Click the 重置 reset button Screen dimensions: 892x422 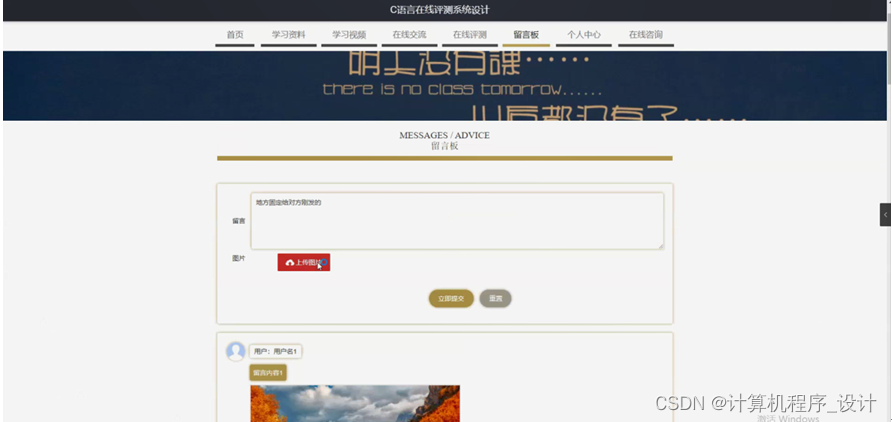pyautogui.click(x=495, y=299)
